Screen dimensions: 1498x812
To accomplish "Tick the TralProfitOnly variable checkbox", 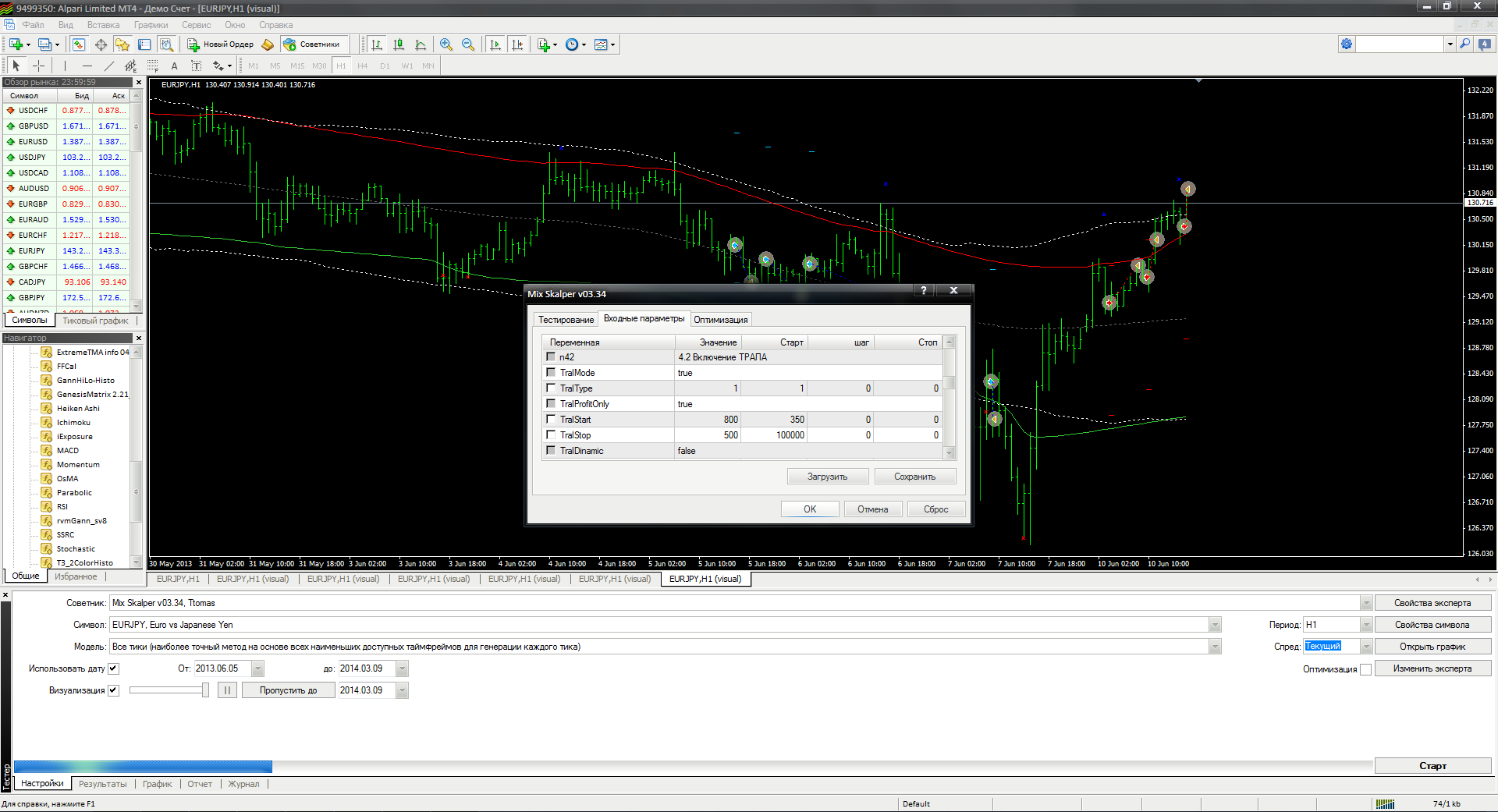I will coord(551,403).
